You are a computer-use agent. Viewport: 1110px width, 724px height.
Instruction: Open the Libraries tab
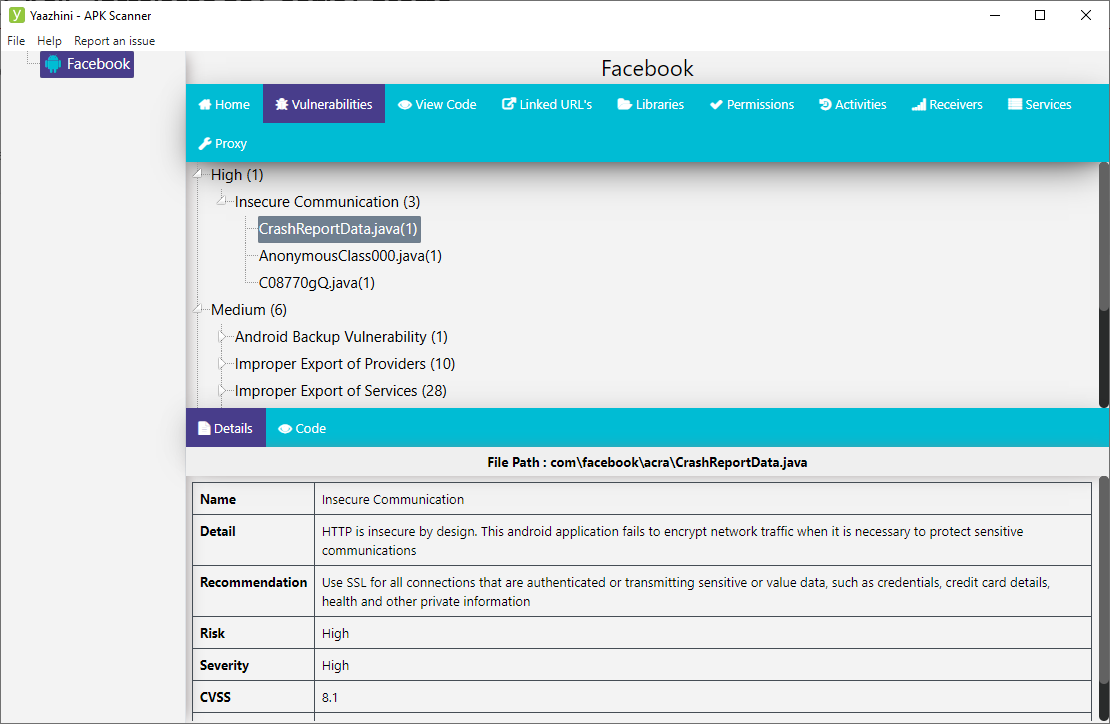651,104
